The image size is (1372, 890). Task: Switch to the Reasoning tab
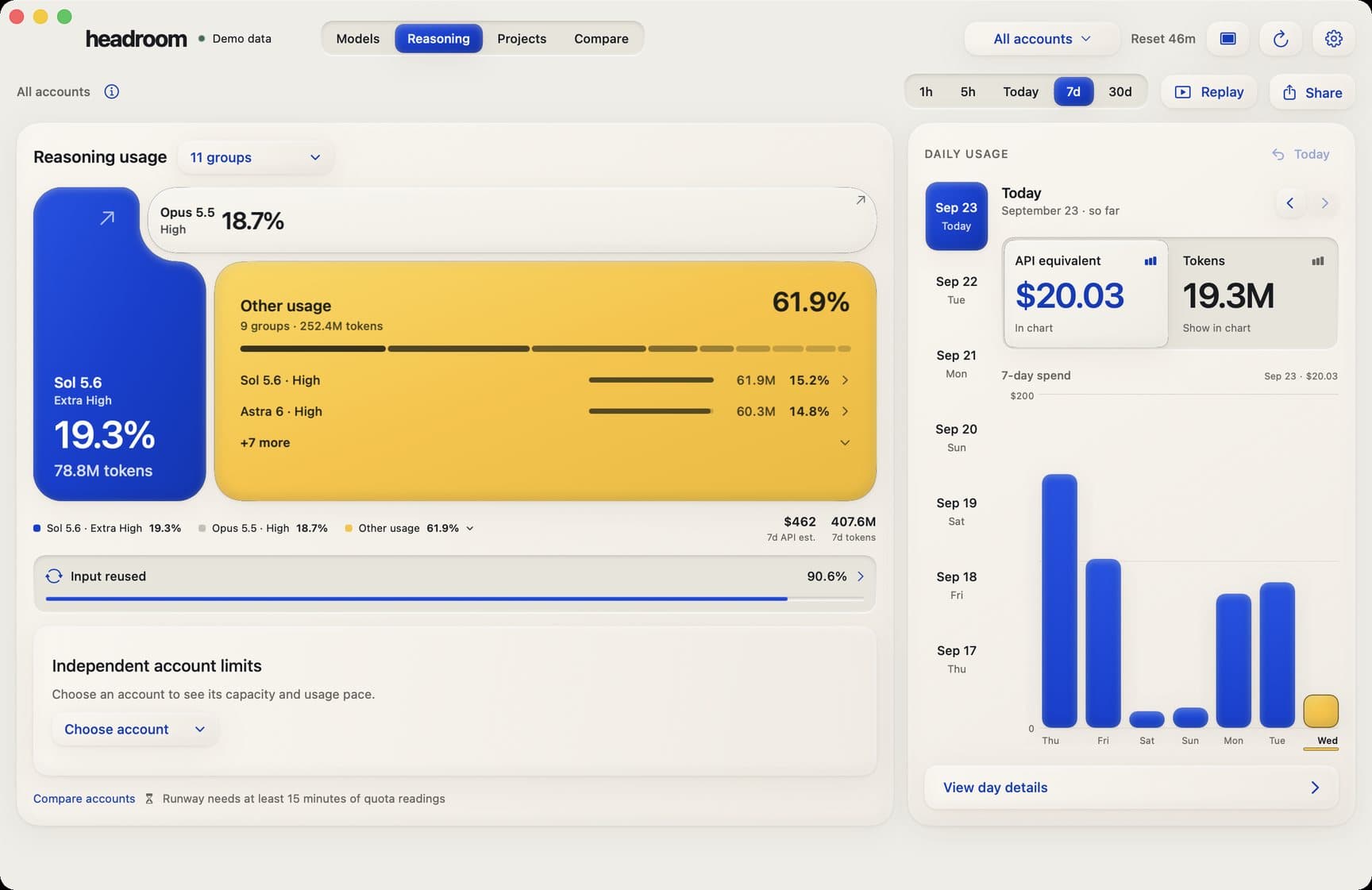click(438, 38)
